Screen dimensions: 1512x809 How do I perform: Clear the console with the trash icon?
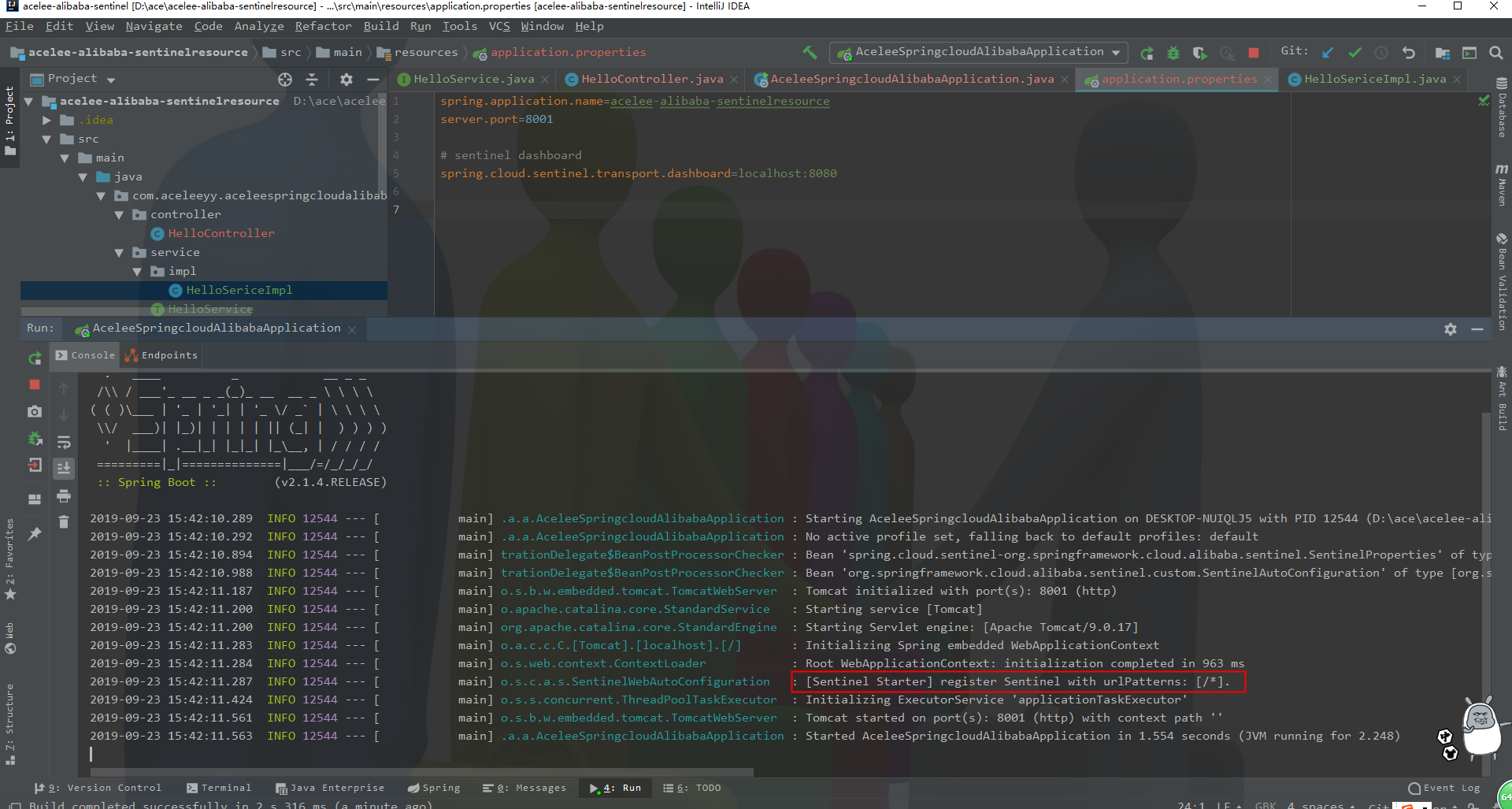point(64,521)
